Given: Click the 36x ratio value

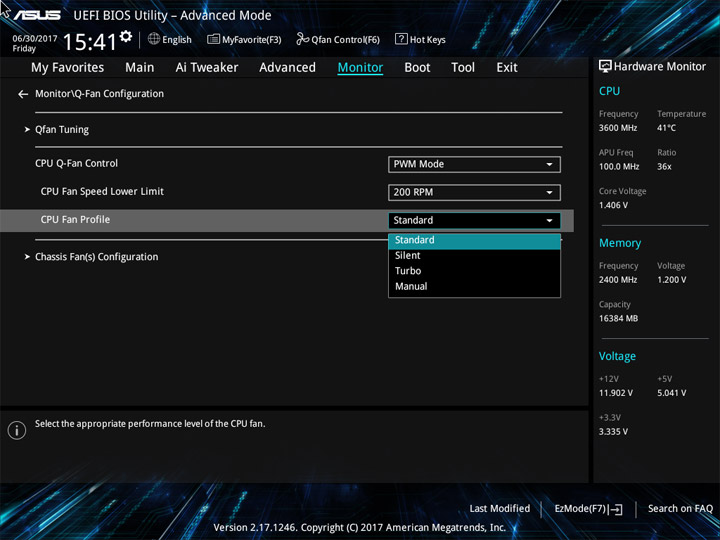Looking at the screenshot, I should pyautogui.click(x=664, y=167).
